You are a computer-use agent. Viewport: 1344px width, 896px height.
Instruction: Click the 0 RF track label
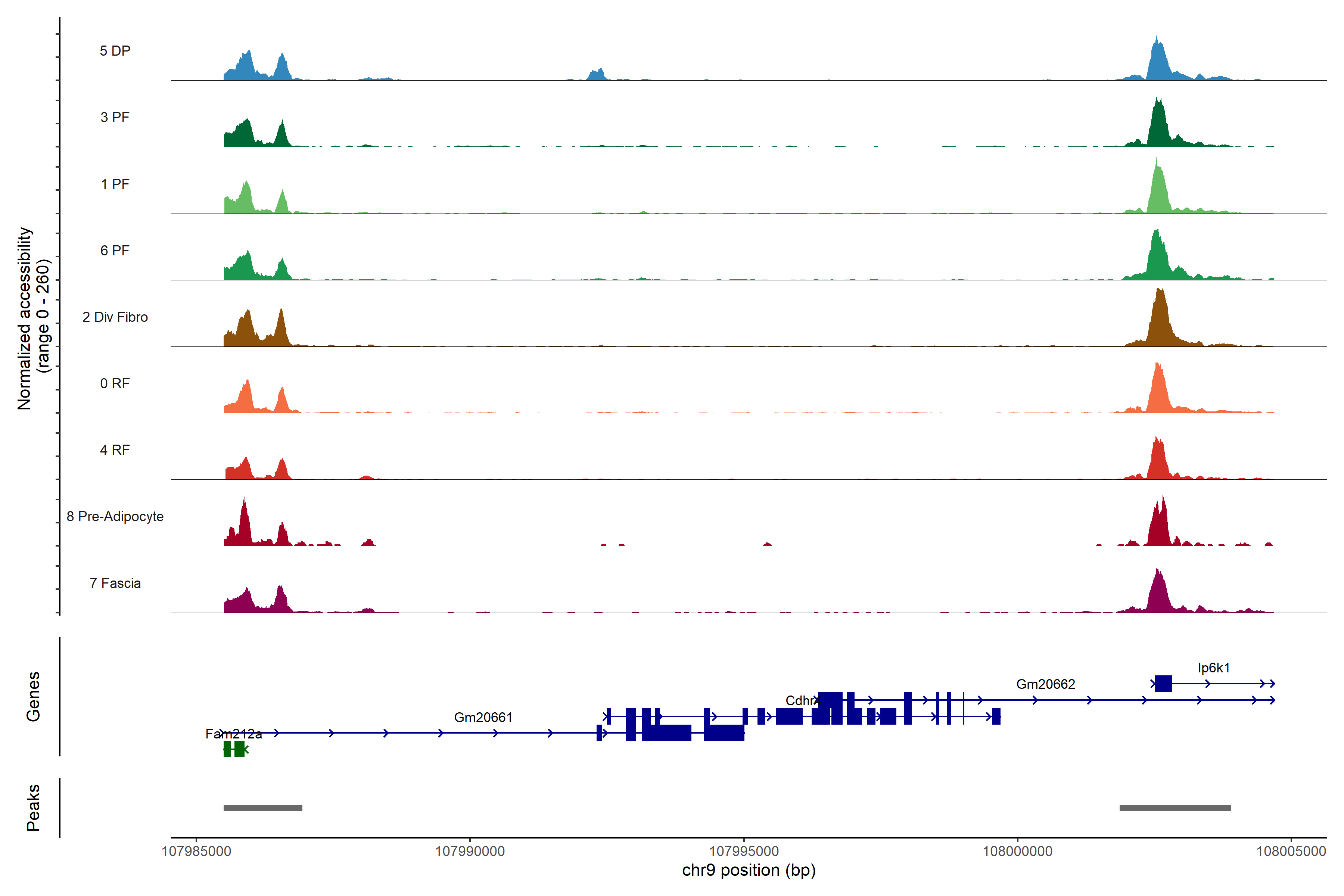[x=115, y=383]
